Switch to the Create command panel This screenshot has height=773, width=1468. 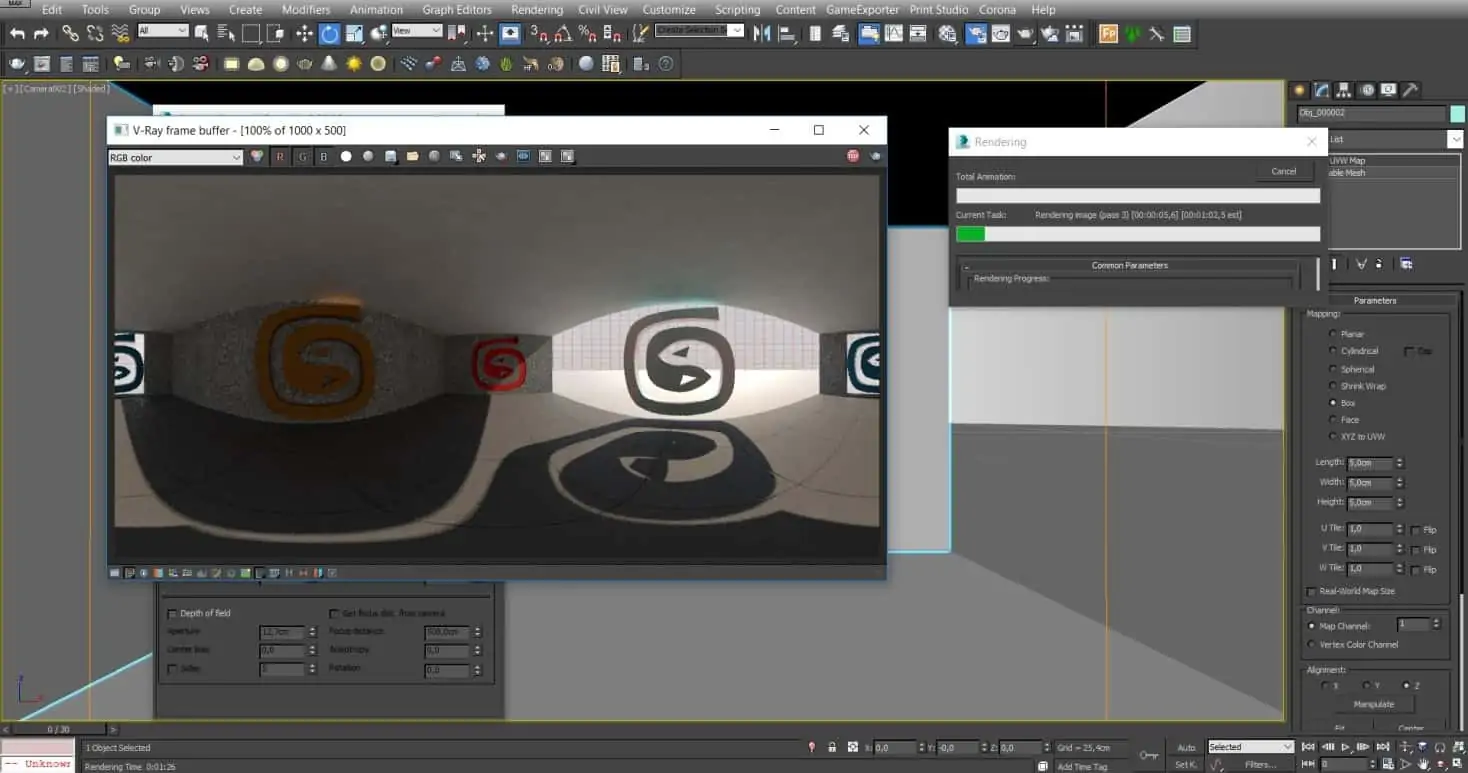click(x=1300, y=90)
